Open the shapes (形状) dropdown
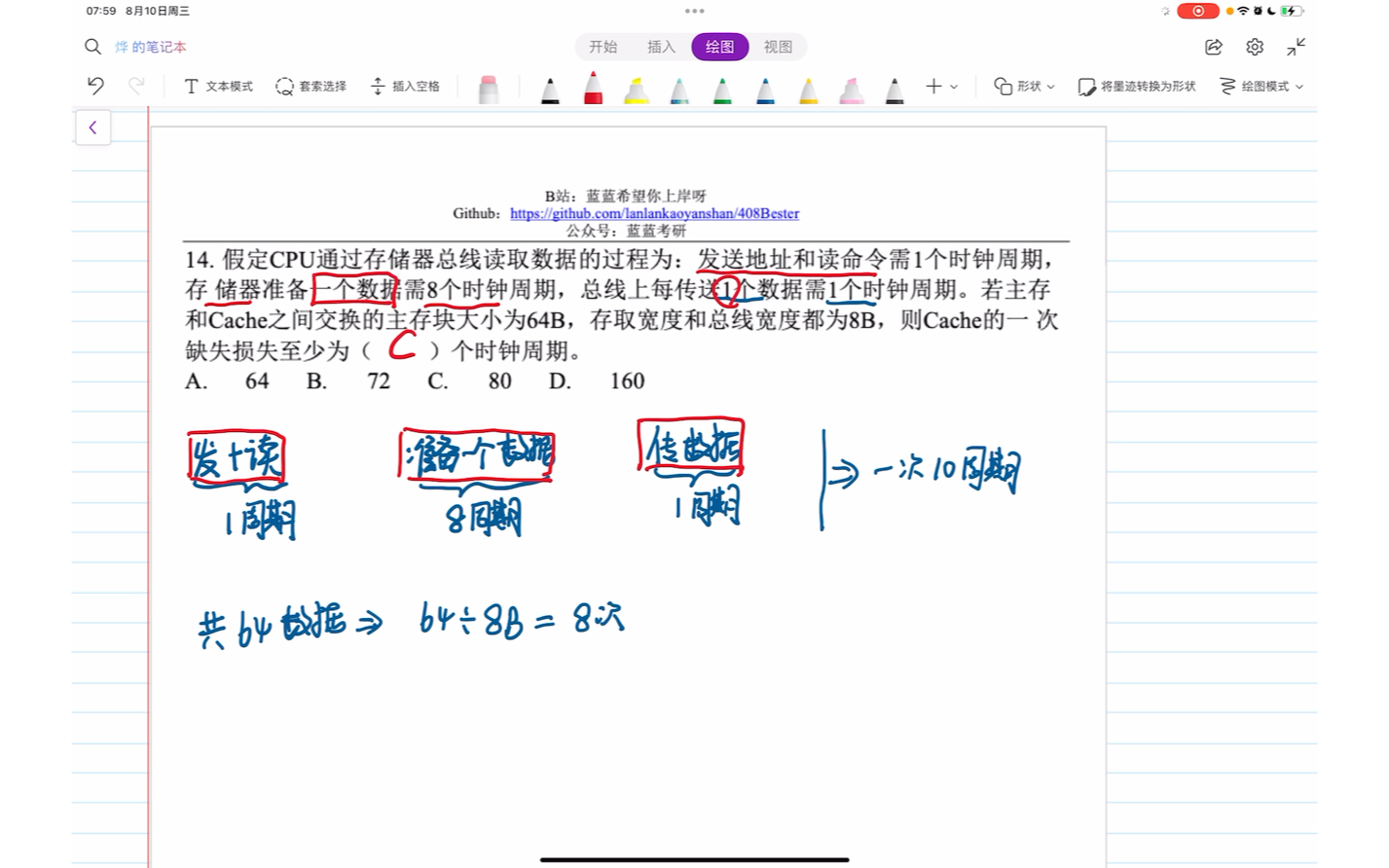The width and height of the screenshot is (1389, 868). coord(1024,86)
